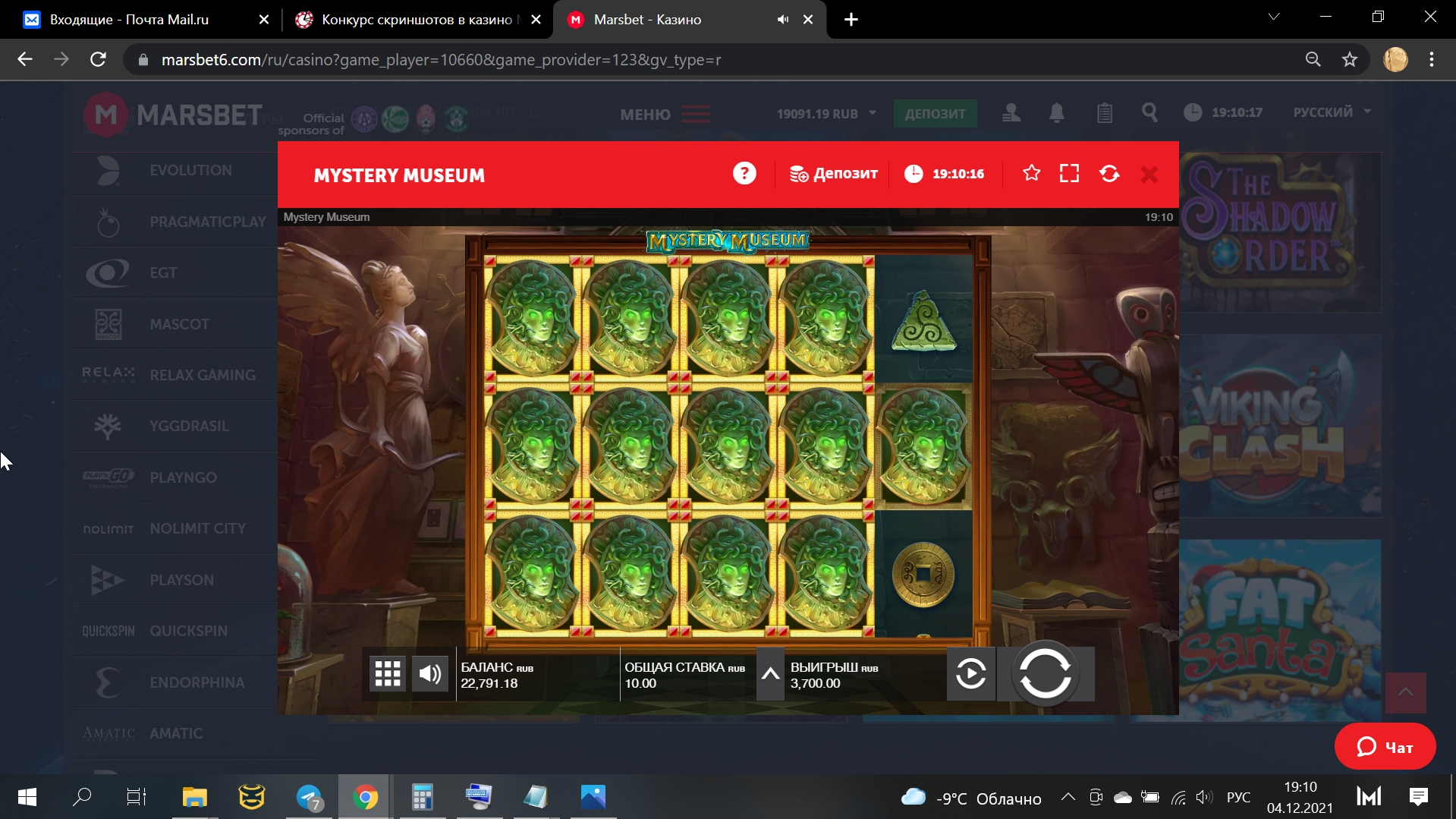Open the system volume control
1456x819 pixels.
click(1204, 797)
